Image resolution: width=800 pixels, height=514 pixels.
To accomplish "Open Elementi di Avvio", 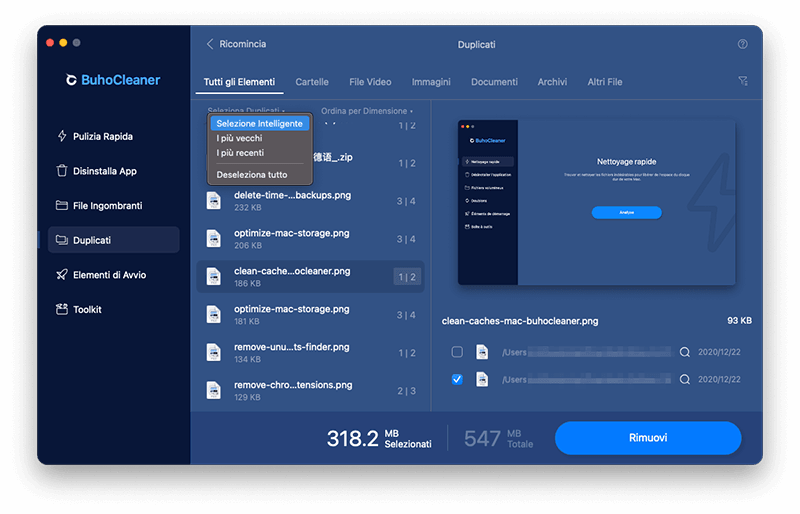I will [x=101, y=275].
